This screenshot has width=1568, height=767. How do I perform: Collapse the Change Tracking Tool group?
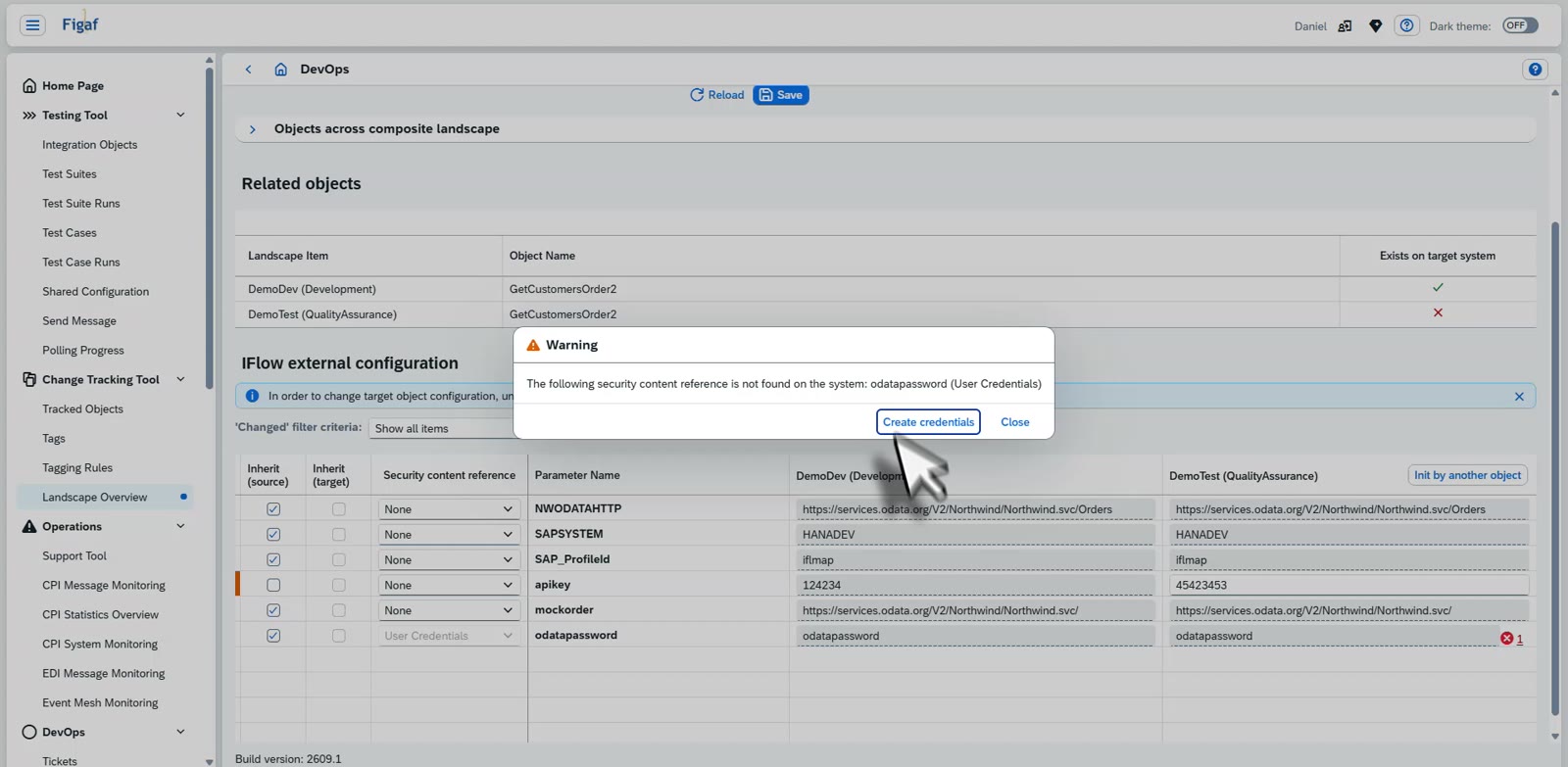[180, 380]
